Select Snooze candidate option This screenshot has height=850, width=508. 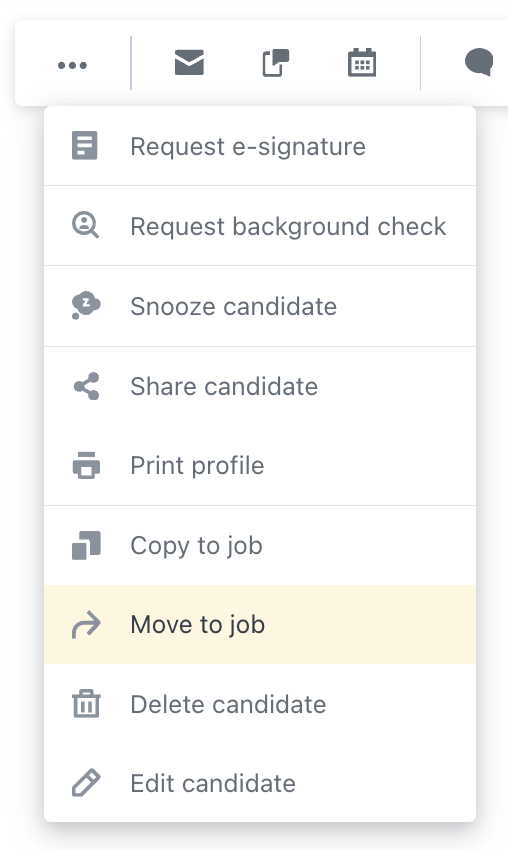(x=260, y=306)
